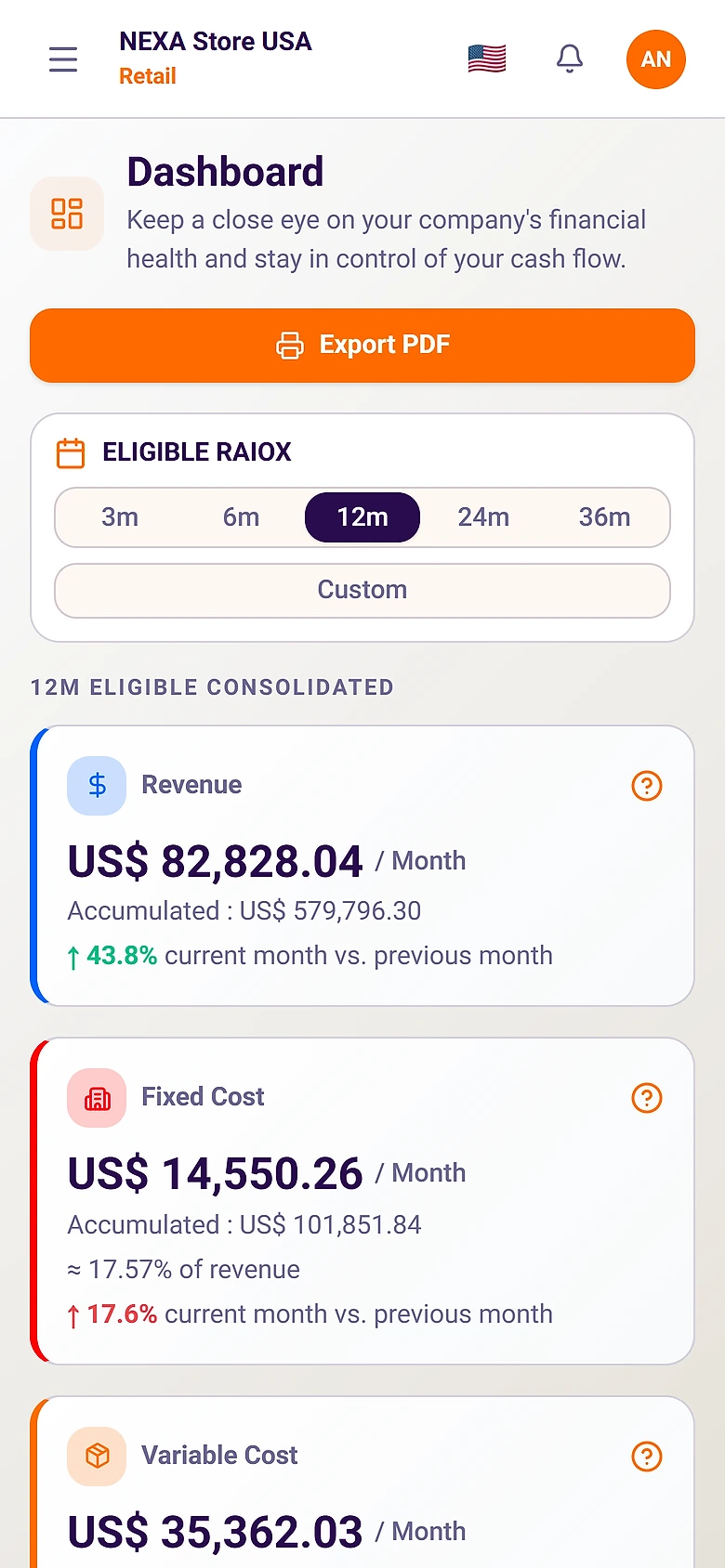Click the US$ 82,828.04 revenue value
This screenshot has height=1568, width=725.
[x=215, y=861]
